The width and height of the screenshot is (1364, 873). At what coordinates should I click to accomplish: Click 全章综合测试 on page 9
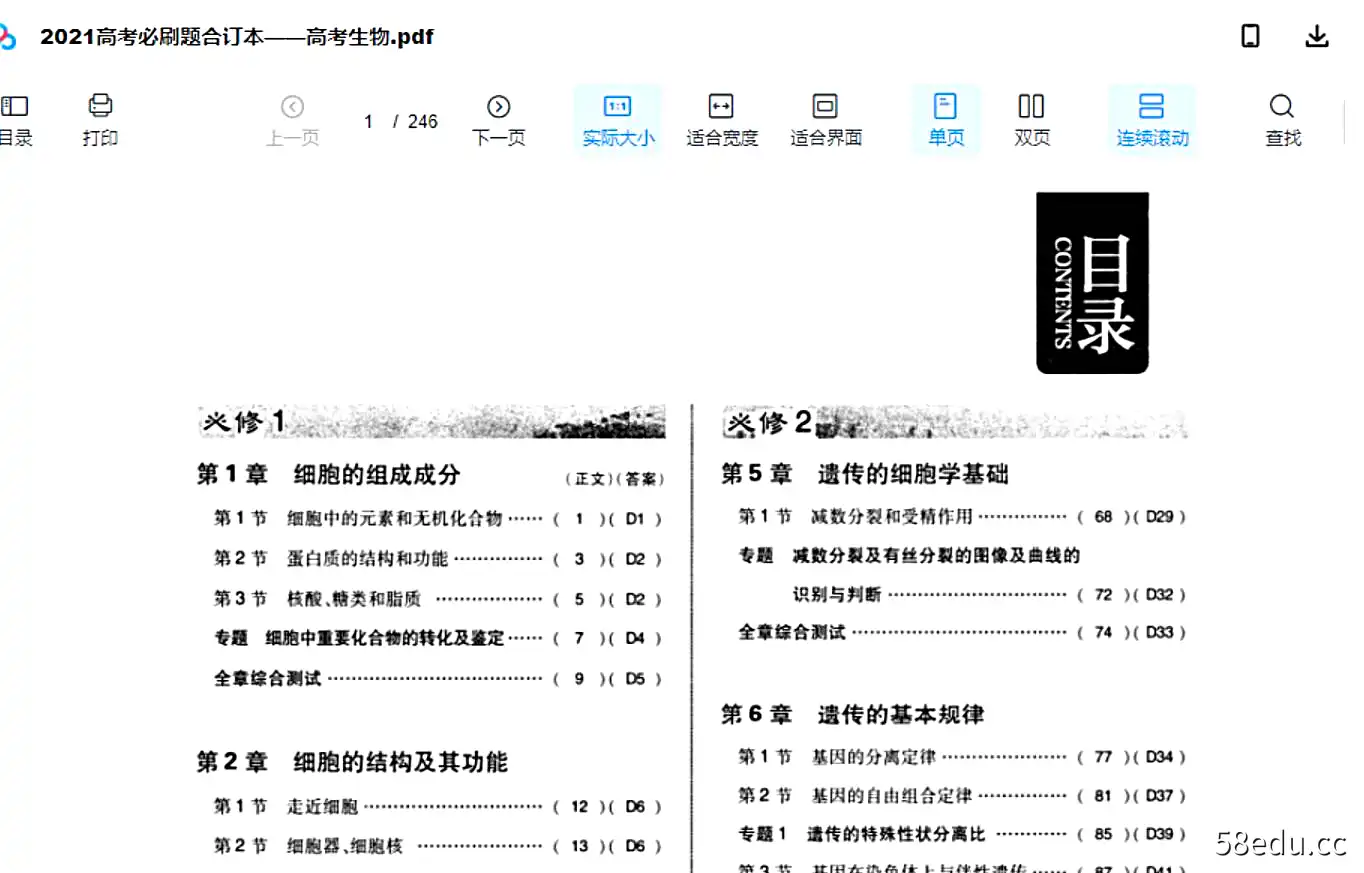pos(268,679)
